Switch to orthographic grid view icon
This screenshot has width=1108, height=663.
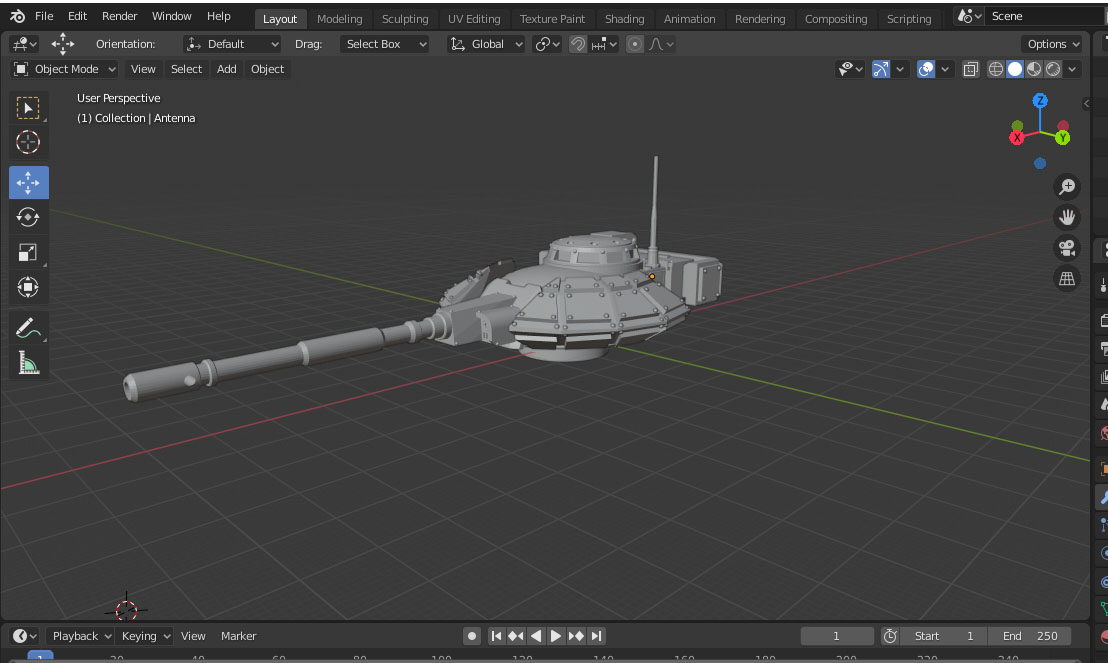coord(1067,279)
